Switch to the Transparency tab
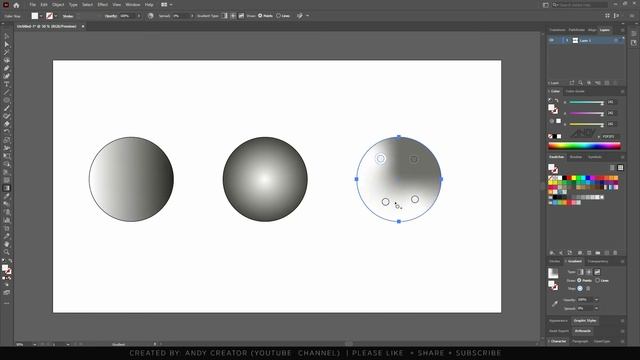Screen dimensions: 640x360 598,261
